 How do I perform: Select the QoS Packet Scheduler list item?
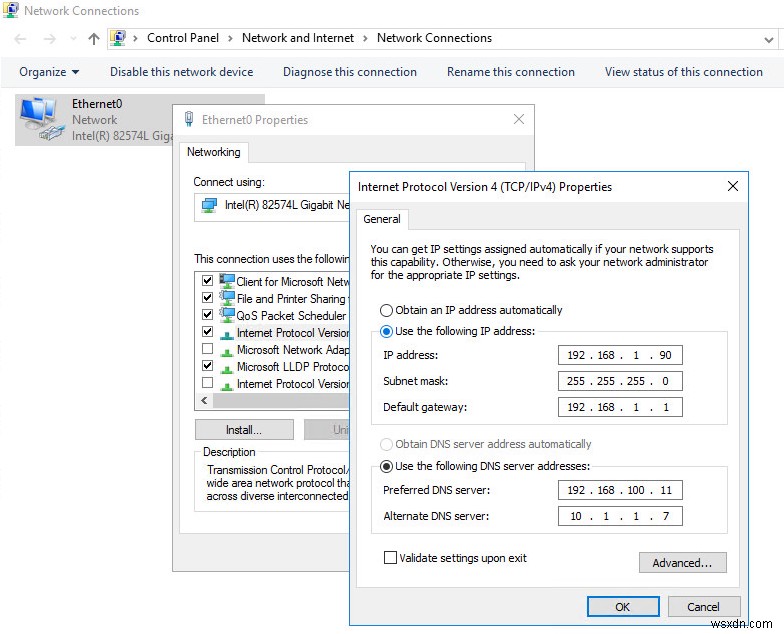coord(291,316)
